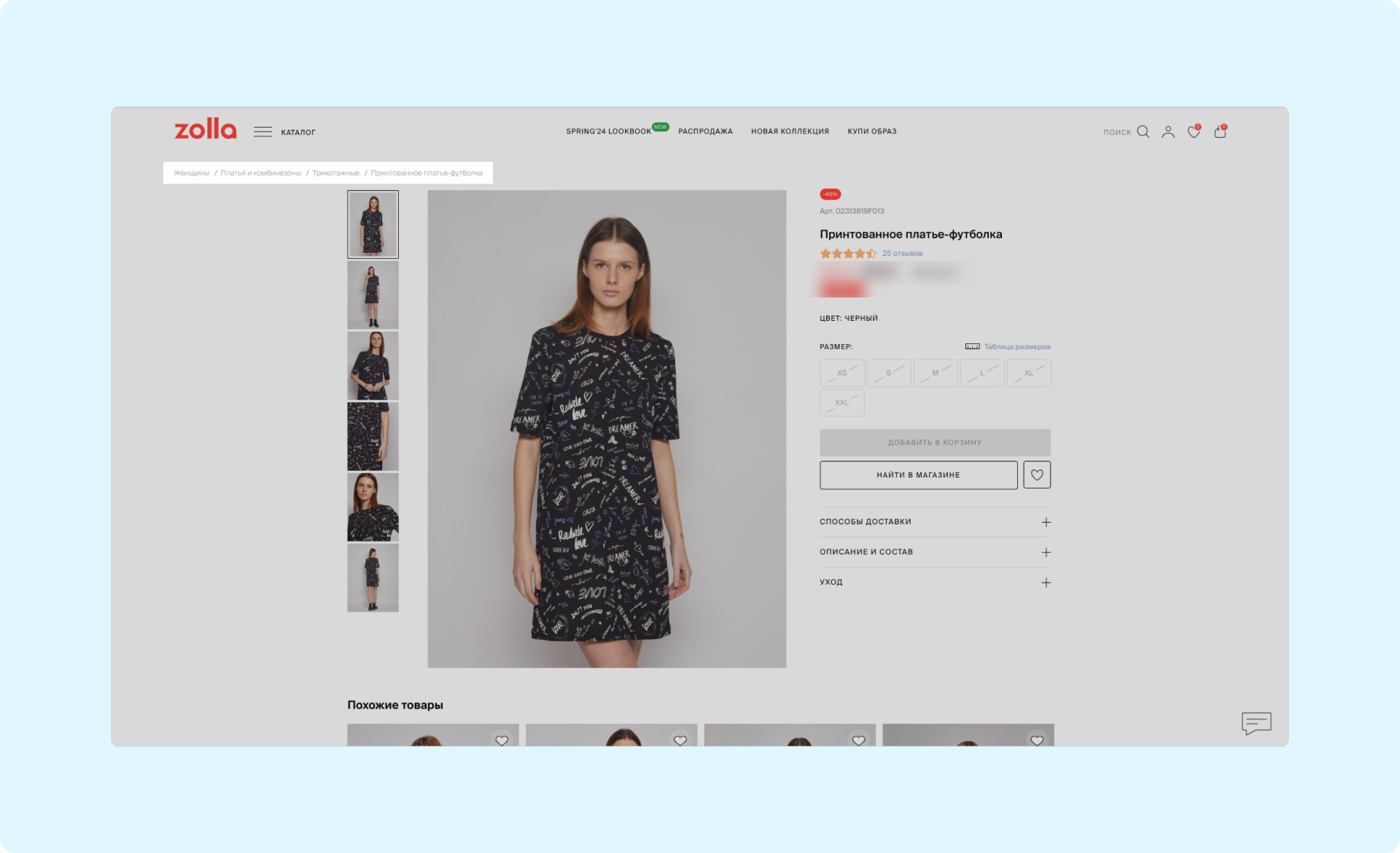Click the article number Арт. 02313819F013
This screenshot has height=853, width=1400.
pos(852,211)
